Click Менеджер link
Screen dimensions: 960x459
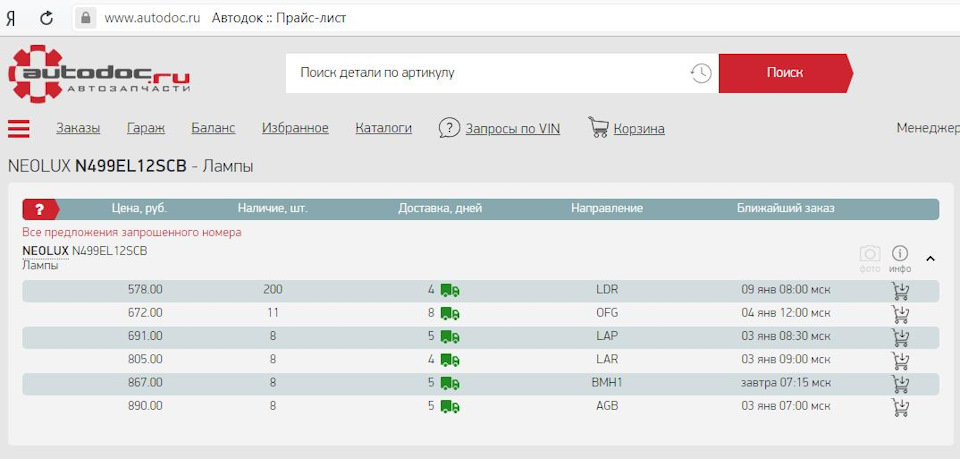[928, 128]
